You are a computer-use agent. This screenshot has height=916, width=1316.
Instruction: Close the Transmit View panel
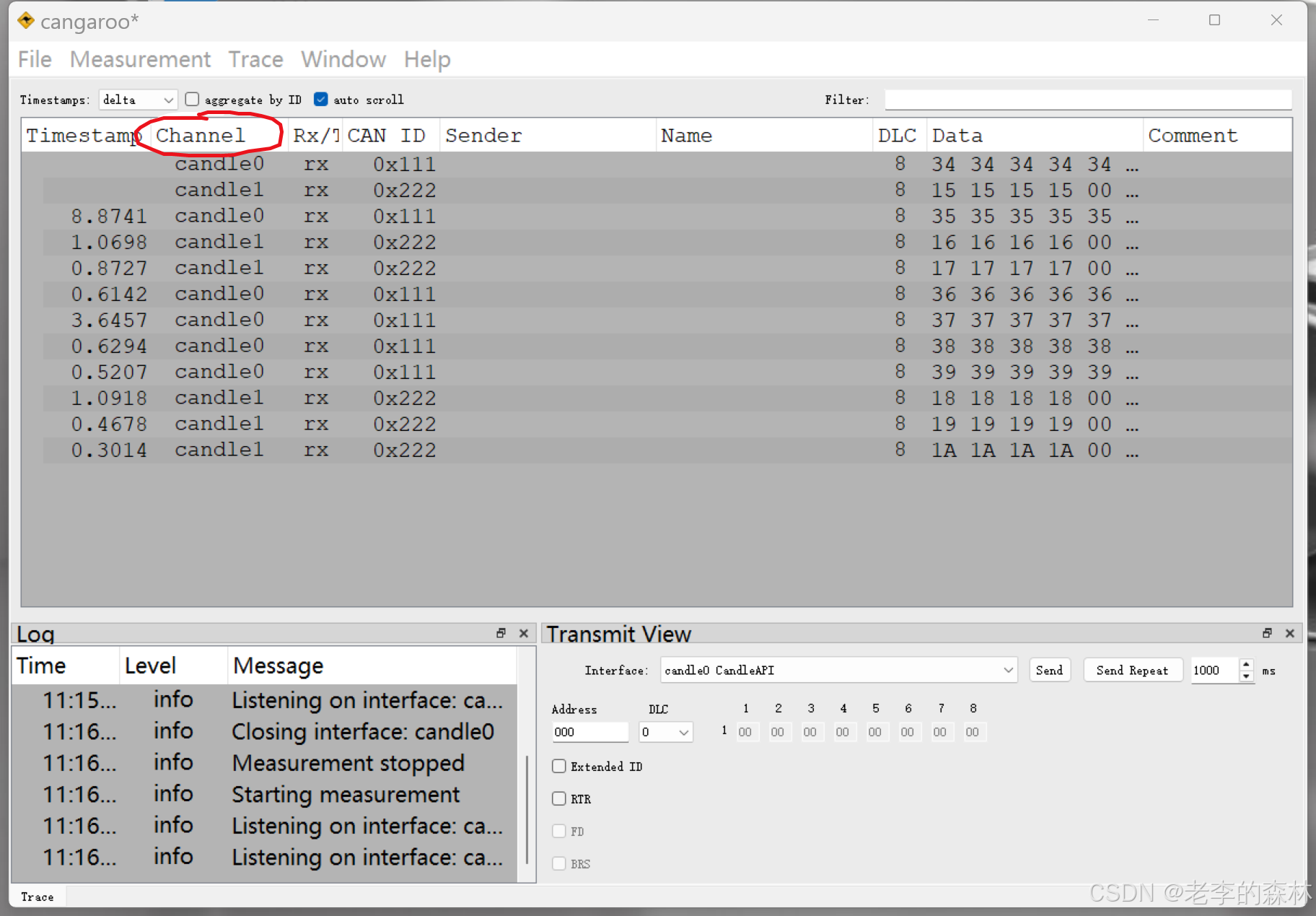coord(1290,633)
